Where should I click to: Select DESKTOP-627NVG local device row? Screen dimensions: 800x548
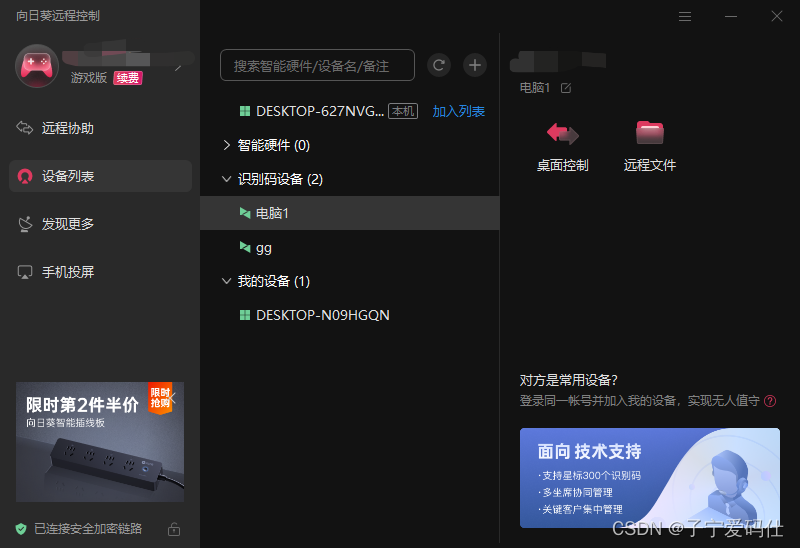tap(349, 111)
